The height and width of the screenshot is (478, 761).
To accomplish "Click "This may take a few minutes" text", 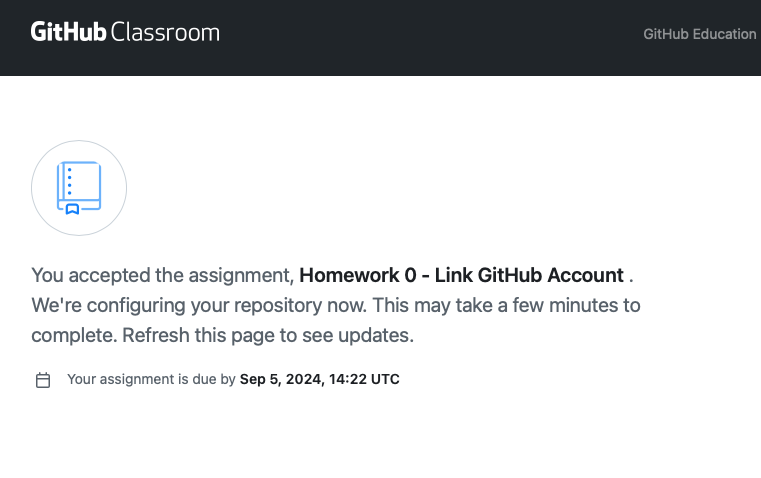I will point(520,305).
